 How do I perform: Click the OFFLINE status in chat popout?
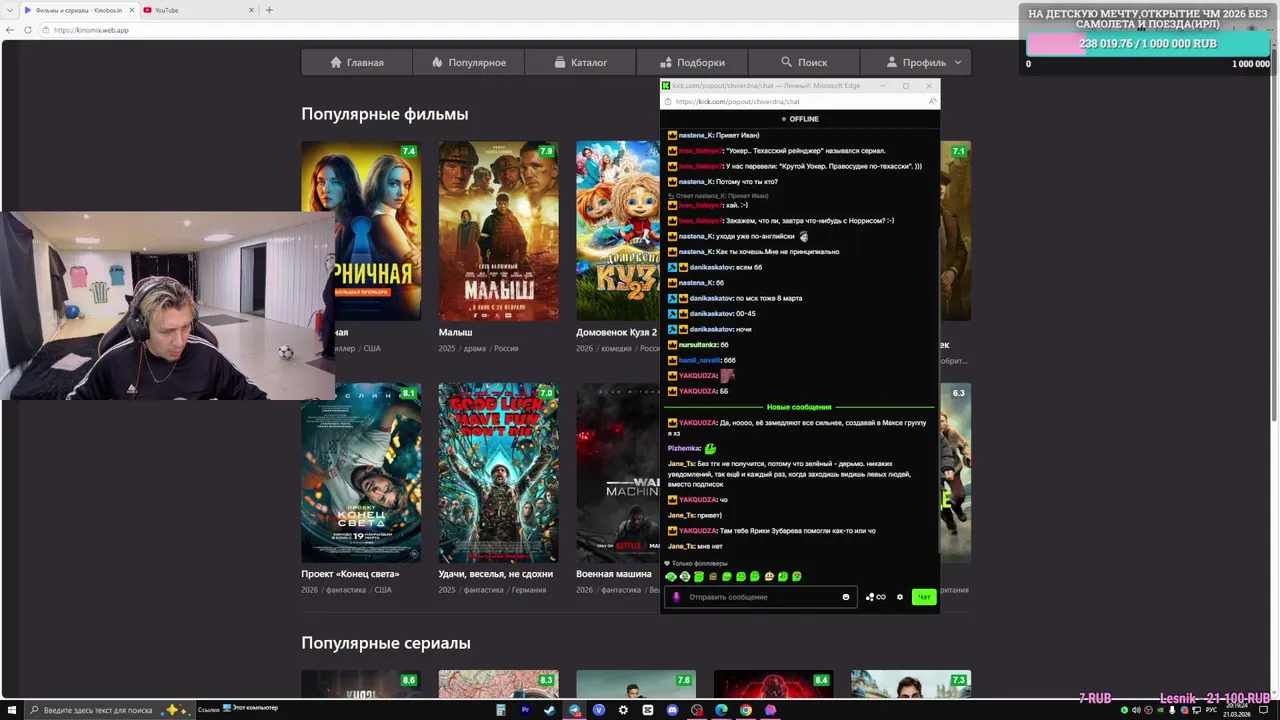coord(800,119)
